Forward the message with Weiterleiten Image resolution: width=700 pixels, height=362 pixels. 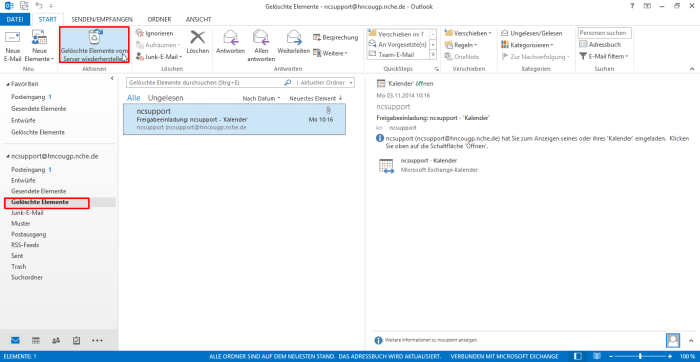[x=293, y=42]
